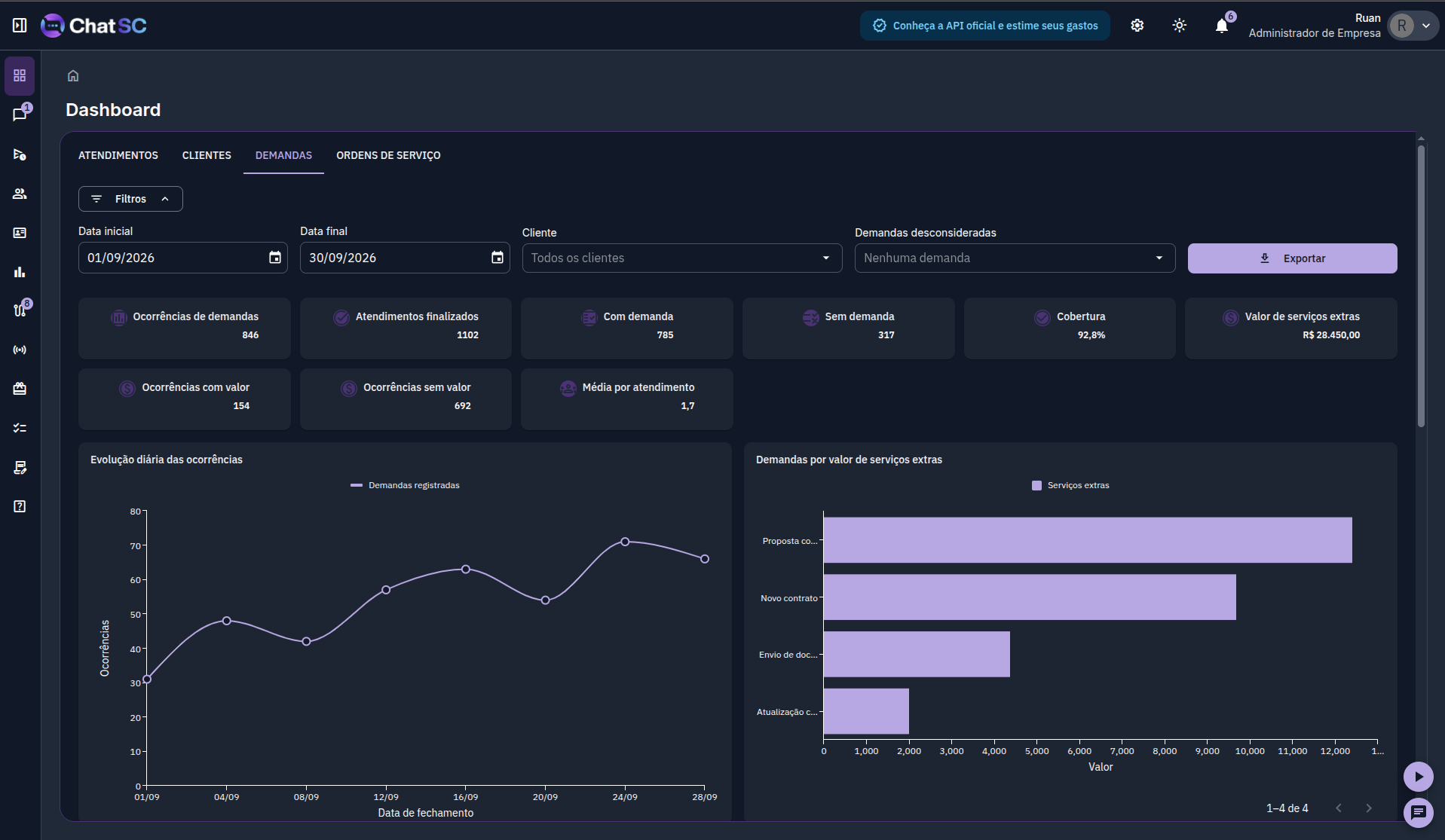Image resolution: width=1445 pixels, height=840 pixels.
Task: Click the Proposta co... bar in chart
Action: click(1087, 540)
